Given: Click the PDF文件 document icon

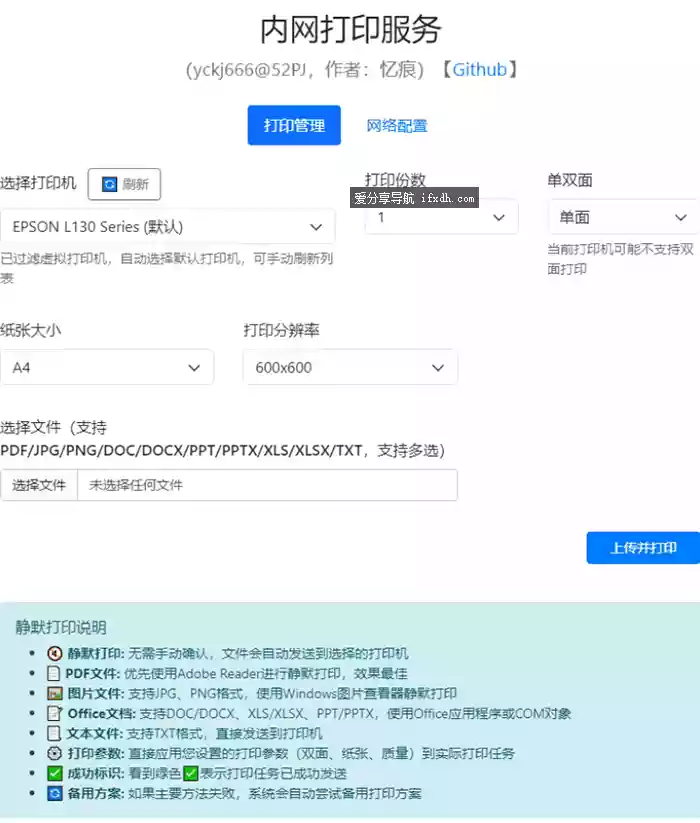Looking at the screenshot, I should coord(54,673).
